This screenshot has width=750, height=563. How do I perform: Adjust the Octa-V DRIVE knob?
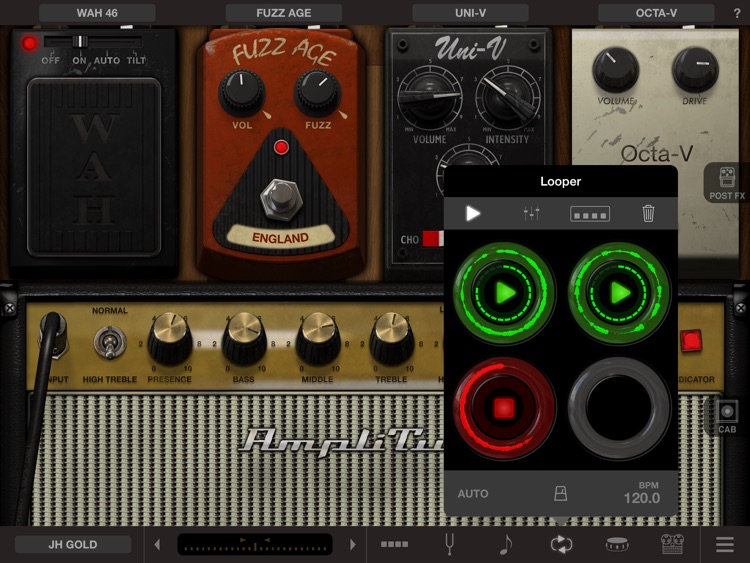pyautogui.click(x=695, y=69)
